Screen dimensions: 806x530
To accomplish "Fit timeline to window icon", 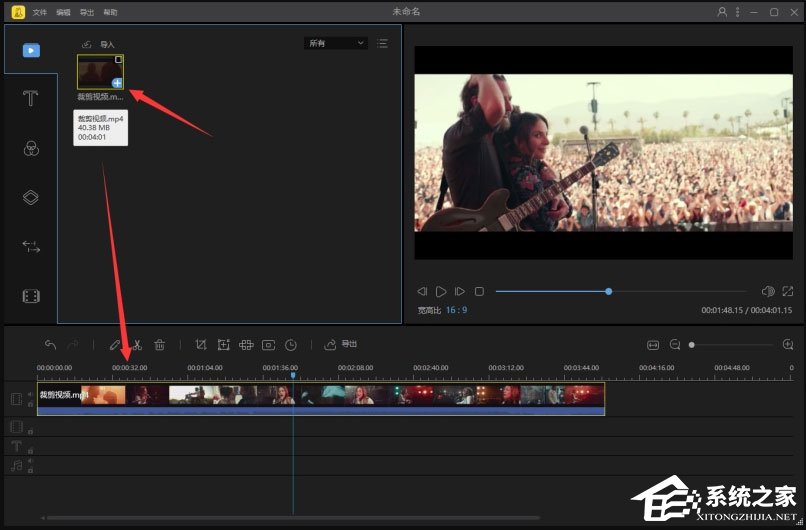I will [653, 345].
